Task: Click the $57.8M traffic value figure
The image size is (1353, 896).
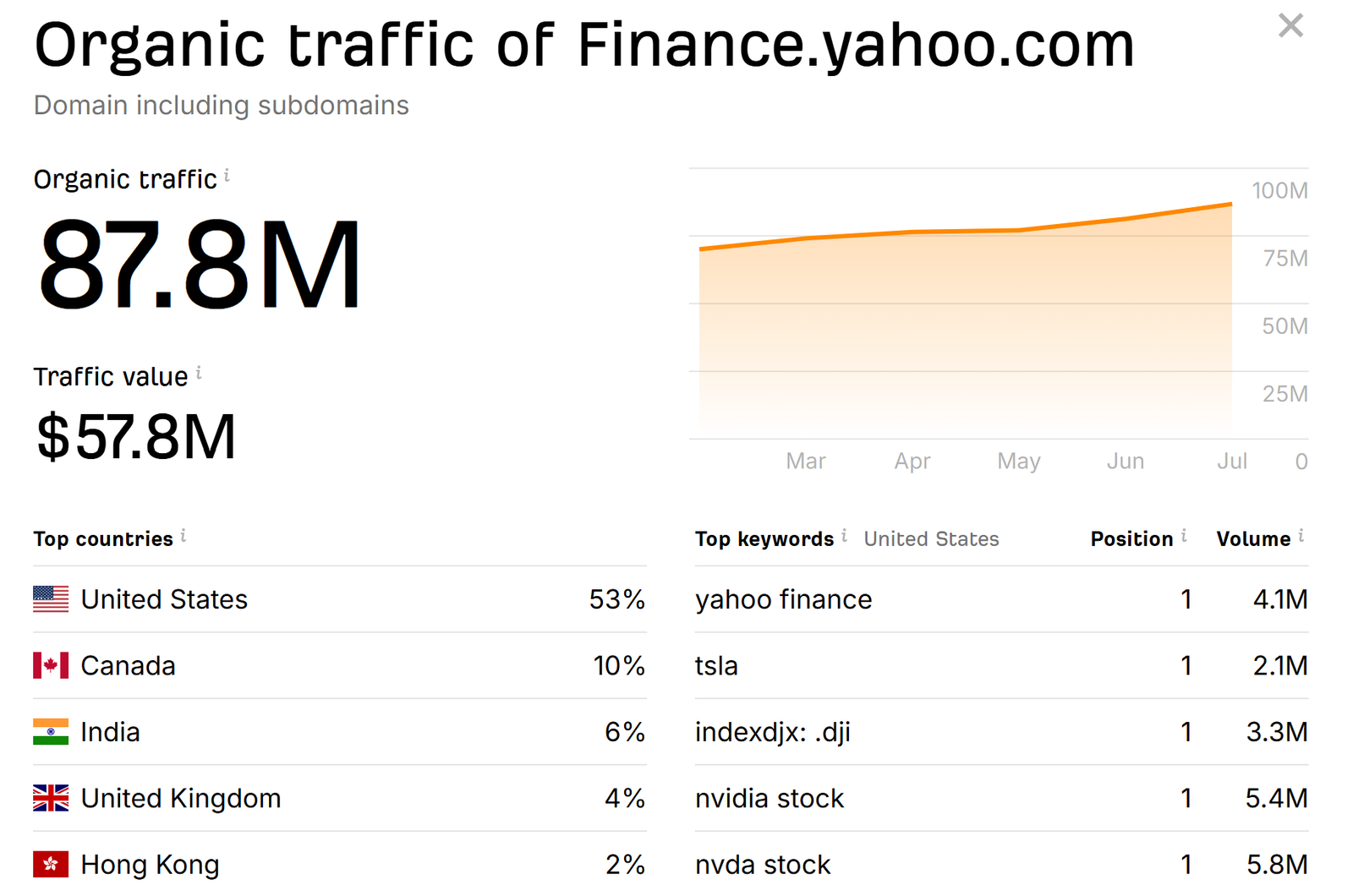Action: tap(136, 437)
